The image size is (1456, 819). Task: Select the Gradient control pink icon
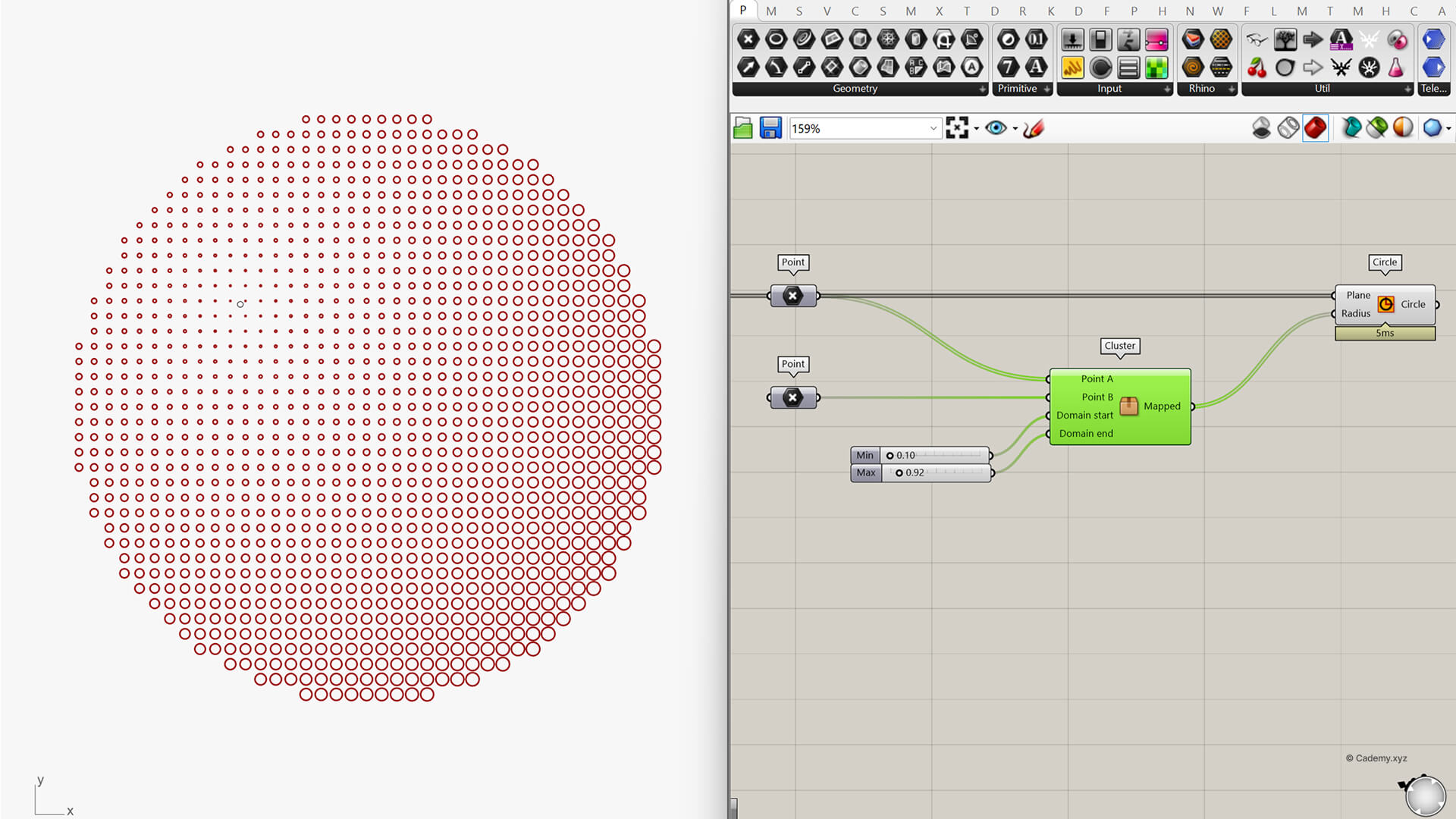[x=1156, y=39]
